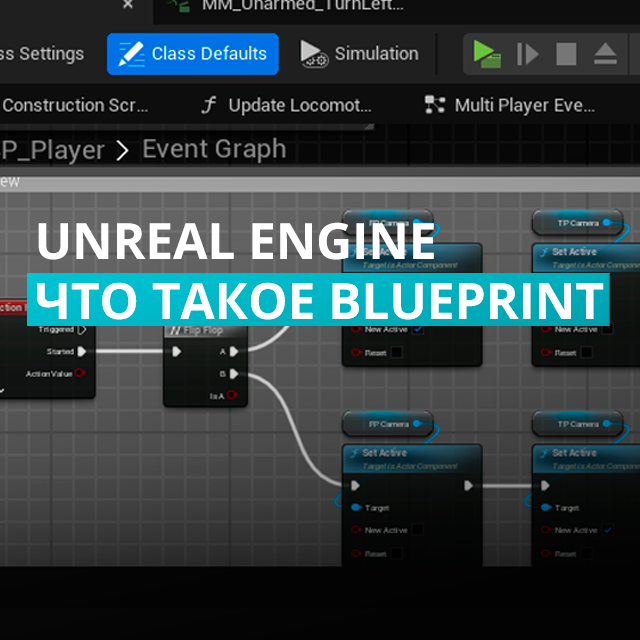The width and height of the screenshot is (640, 640).
Task: Click New Active pin on lower-left Set Active
Action: 356,530
